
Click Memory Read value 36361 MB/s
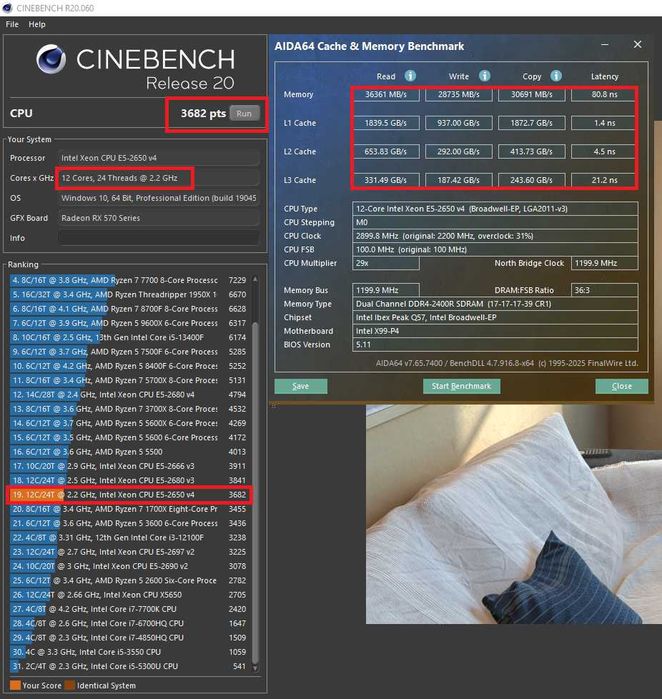coord(386,95)
